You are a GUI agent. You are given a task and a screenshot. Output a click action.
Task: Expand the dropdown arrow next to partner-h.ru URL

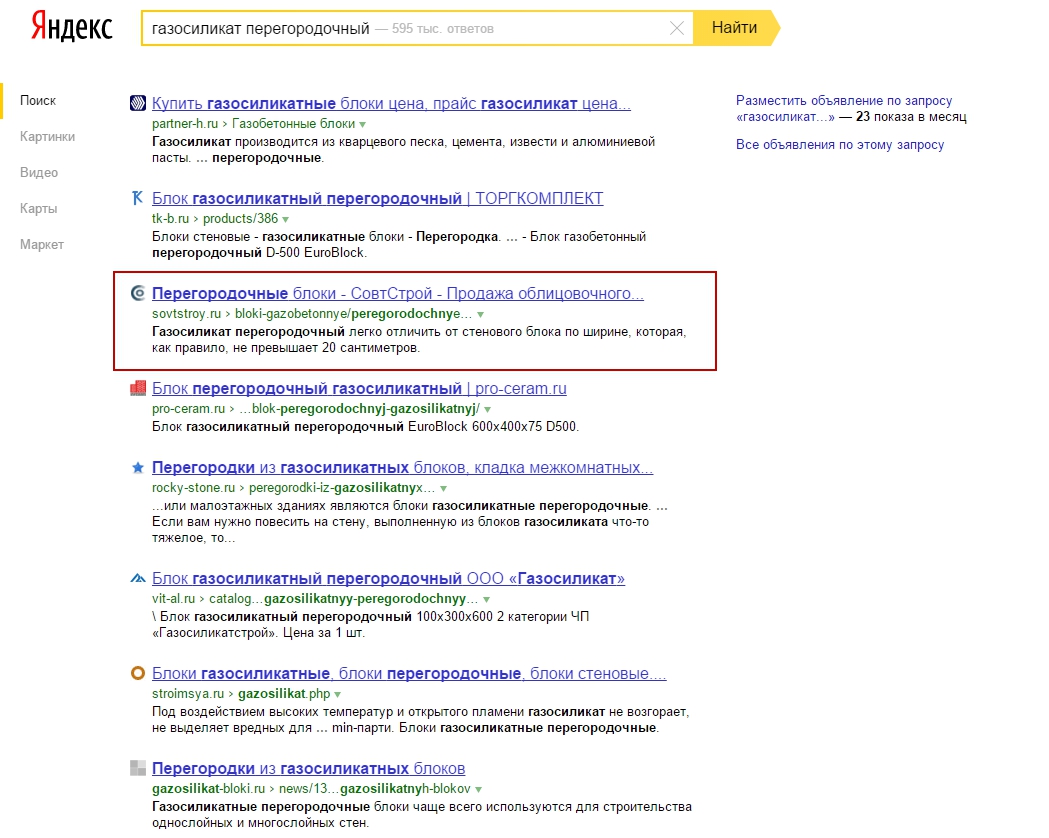tap(363, 124)
